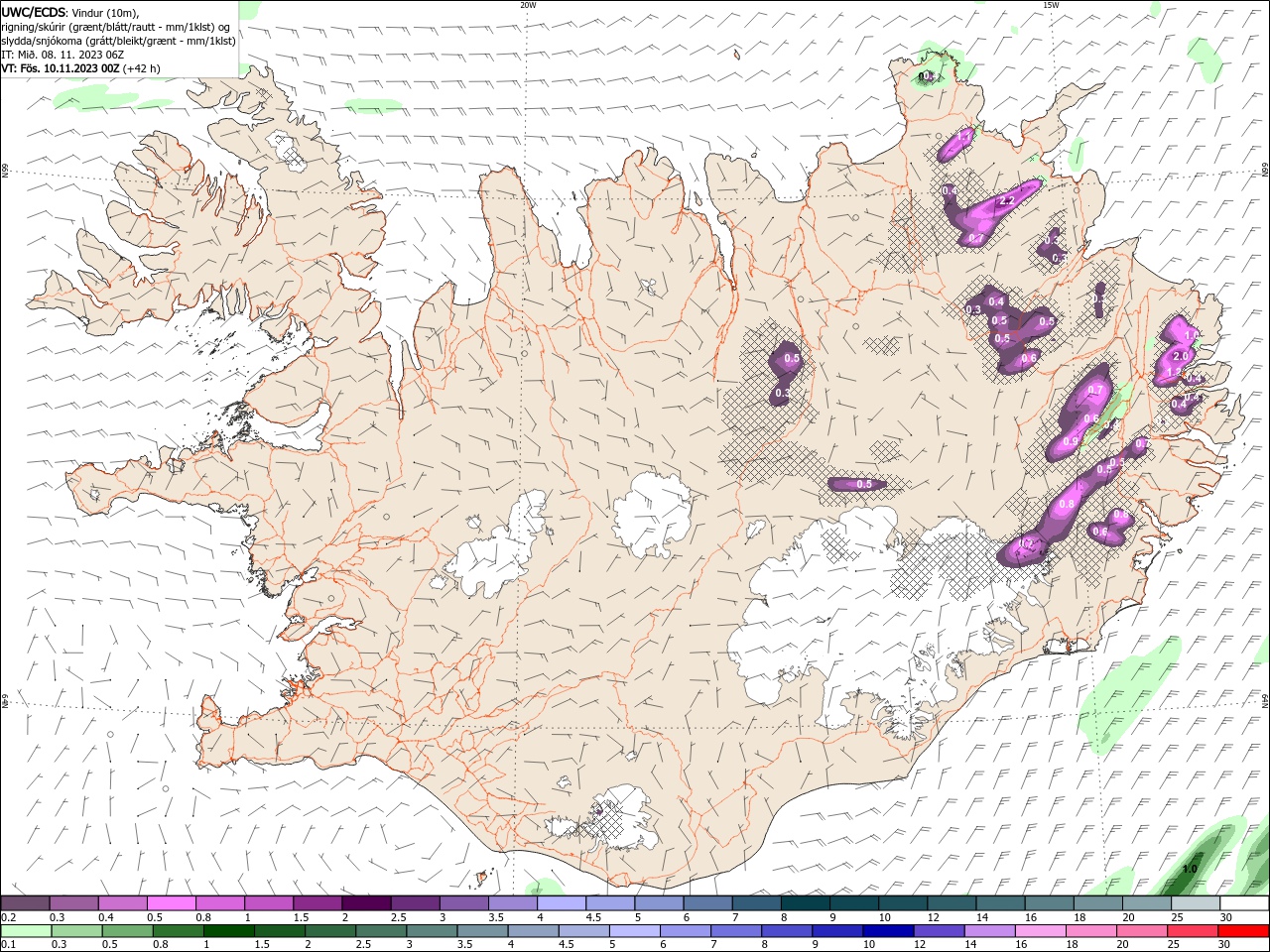Pick the light lavender swatch in the snow legend

(562, 903)
